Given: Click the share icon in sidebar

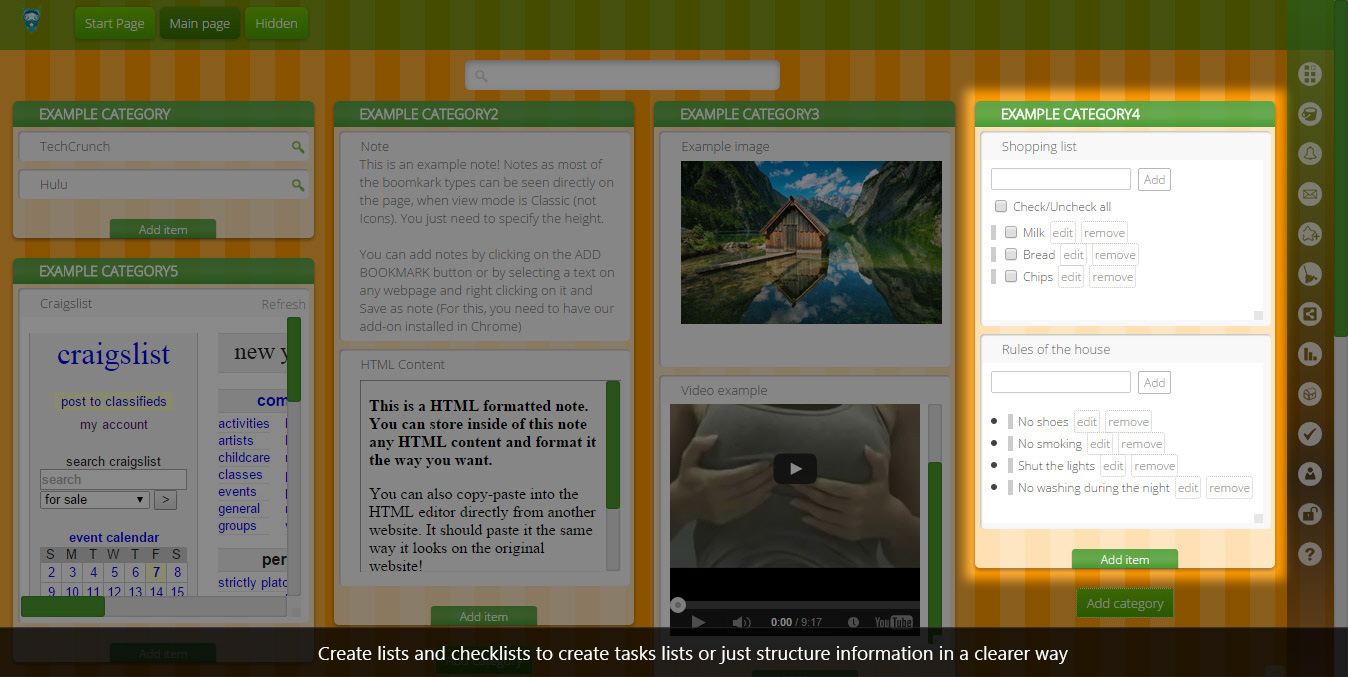Looking at the screenshot, I should [1309, 314].
